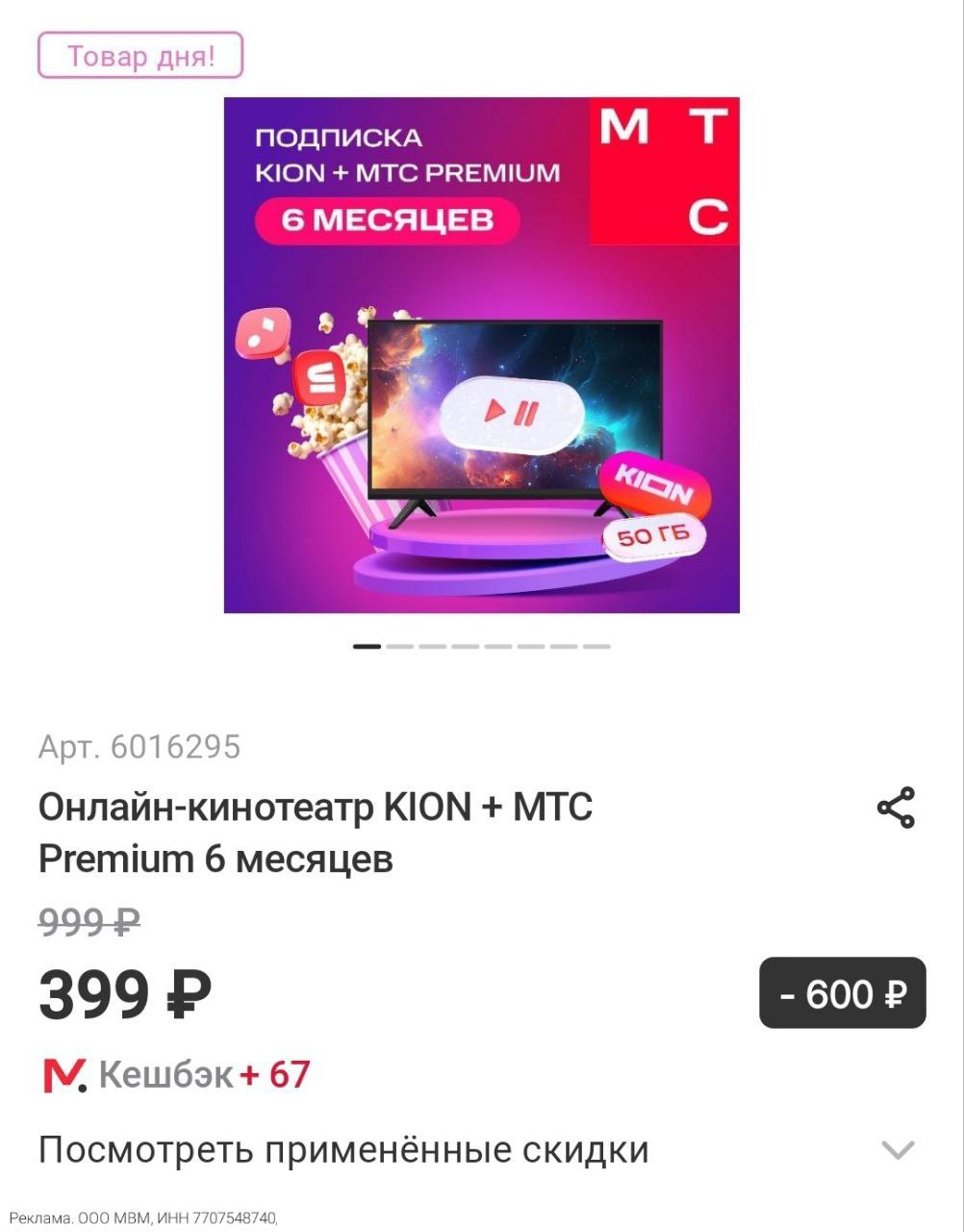Open the product title 'Онлайн-кинотеатр KION + МТС Premium'
Viewport: 964px width, 1232px height.
pos(316,832)
